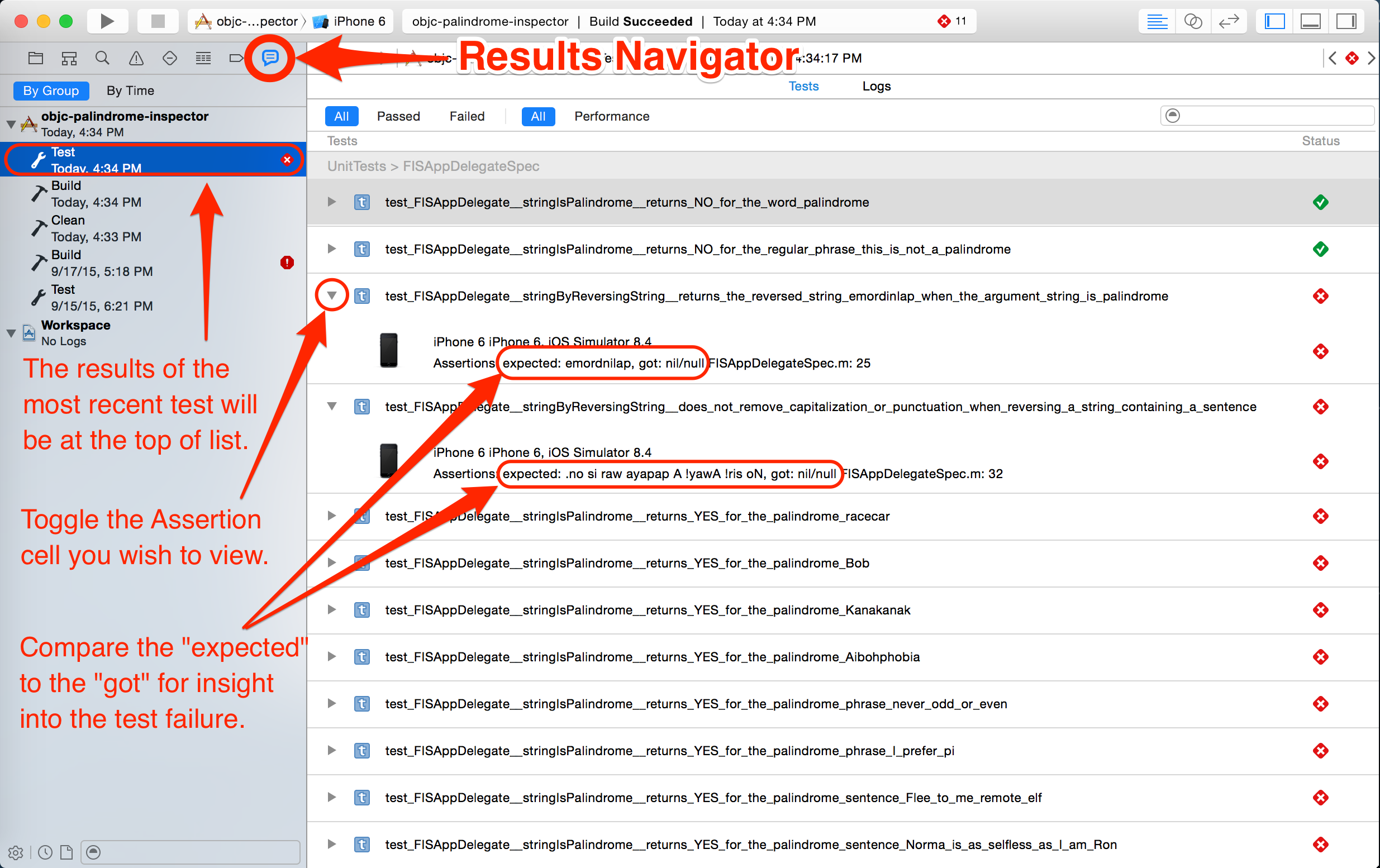The height and width of the screenshot is (868, 1380).
Task: Show the Assistant editor icon
Action: (x=1193, y=21)
